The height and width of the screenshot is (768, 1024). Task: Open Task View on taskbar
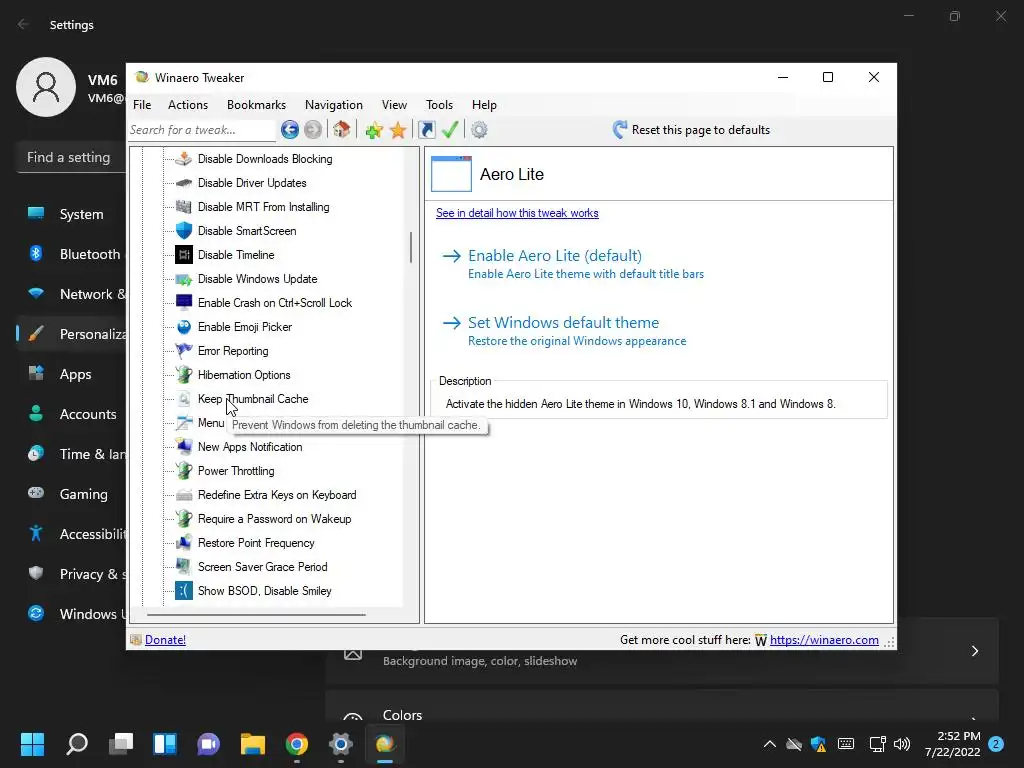pos(121,744)
